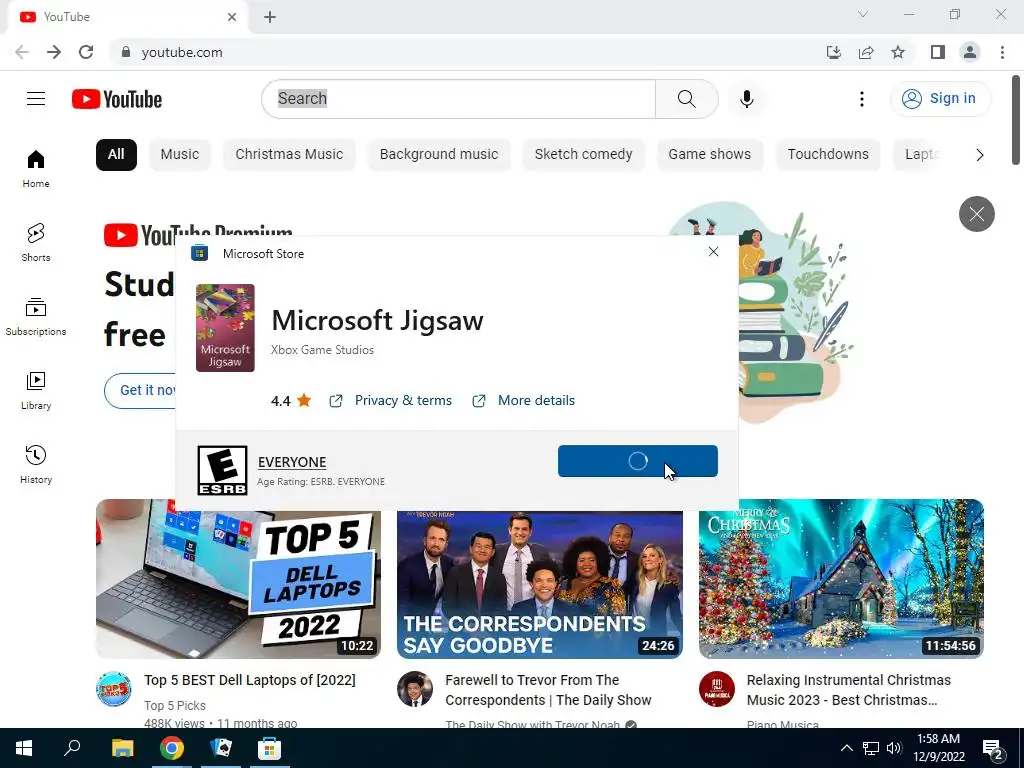Start voice search with the microphone
This screenshot has height=768, width=1024.
747,99
